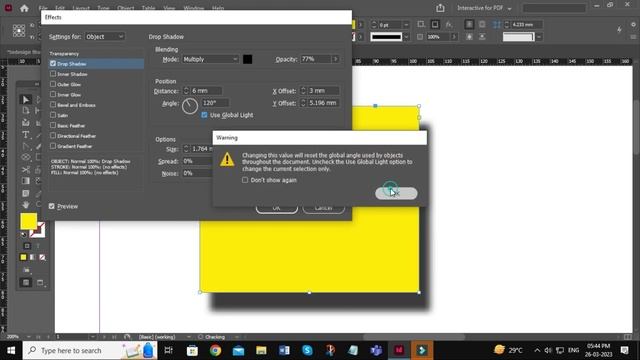Open the Layout menu
Viewport: 640px width, 360px height.
(x=81, y=8)
